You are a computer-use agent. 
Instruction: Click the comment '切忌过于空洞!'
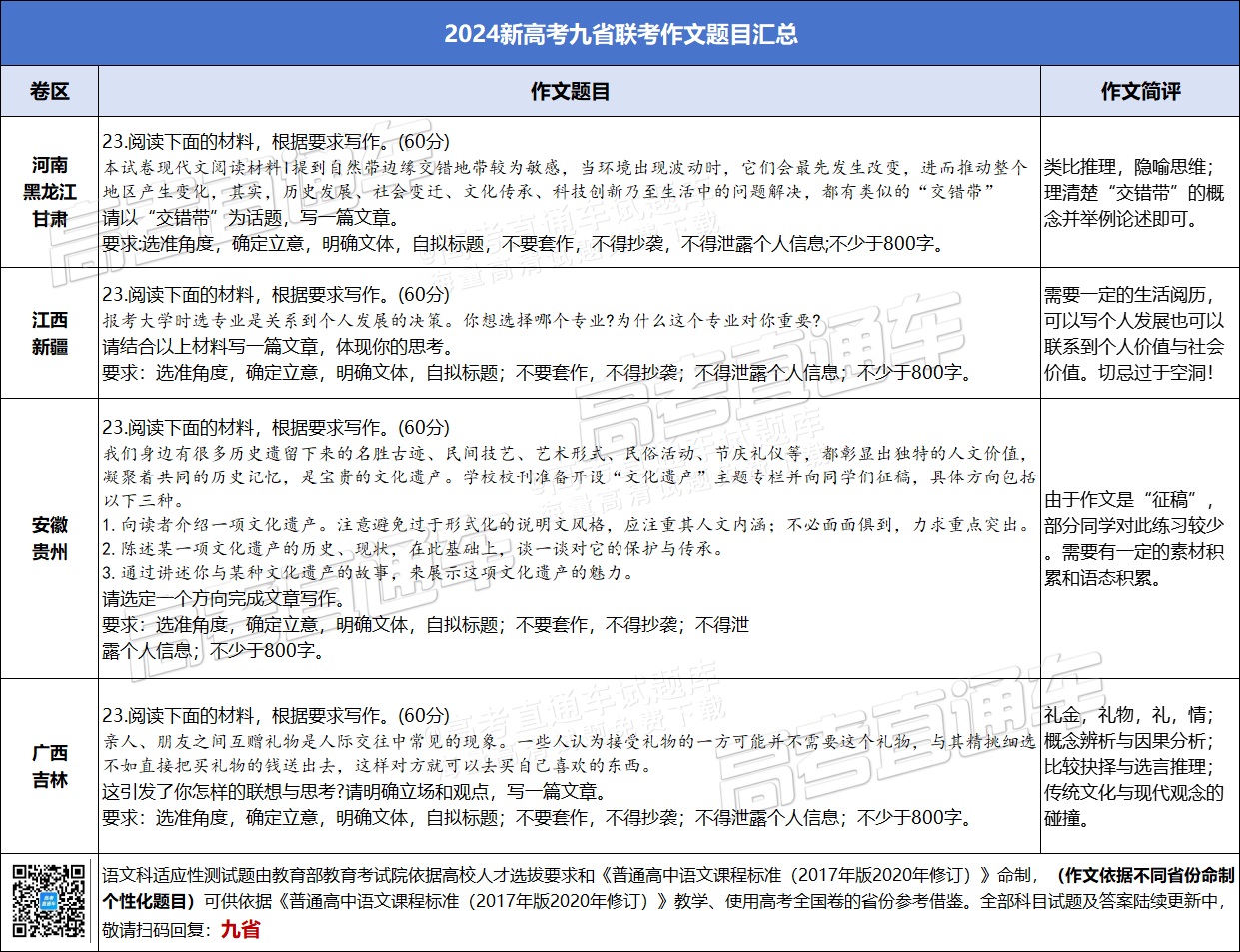tap(1156, 373)
